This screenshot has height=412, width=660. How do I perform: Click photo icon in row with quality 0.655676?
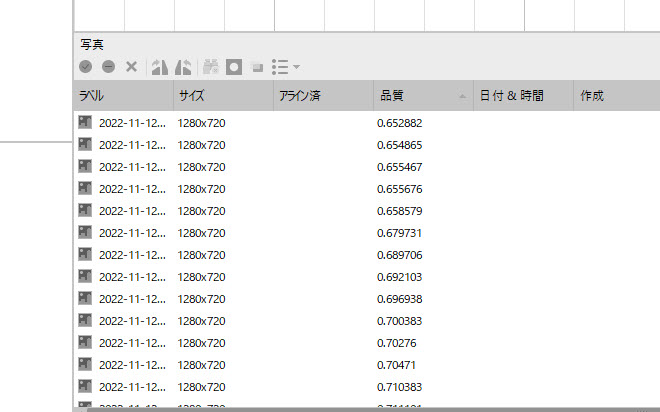pyautogui.click(x=85, y=189)
